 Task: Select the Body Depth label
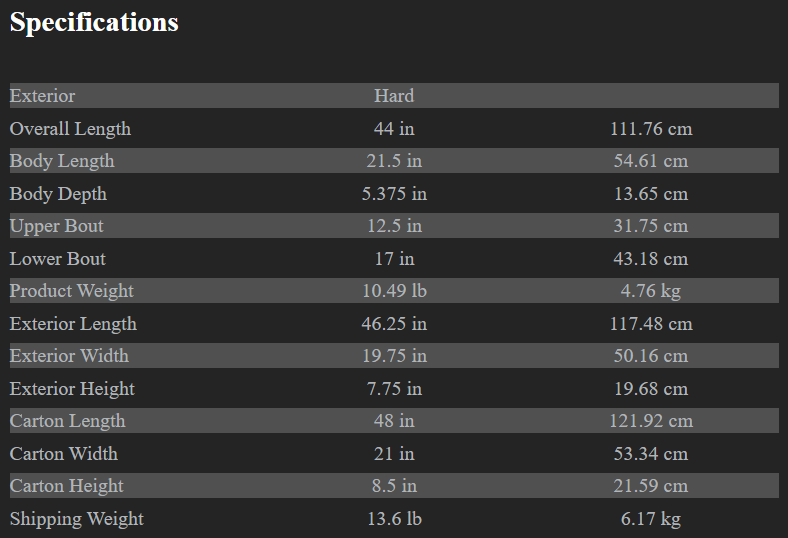(x=58, y=194)
